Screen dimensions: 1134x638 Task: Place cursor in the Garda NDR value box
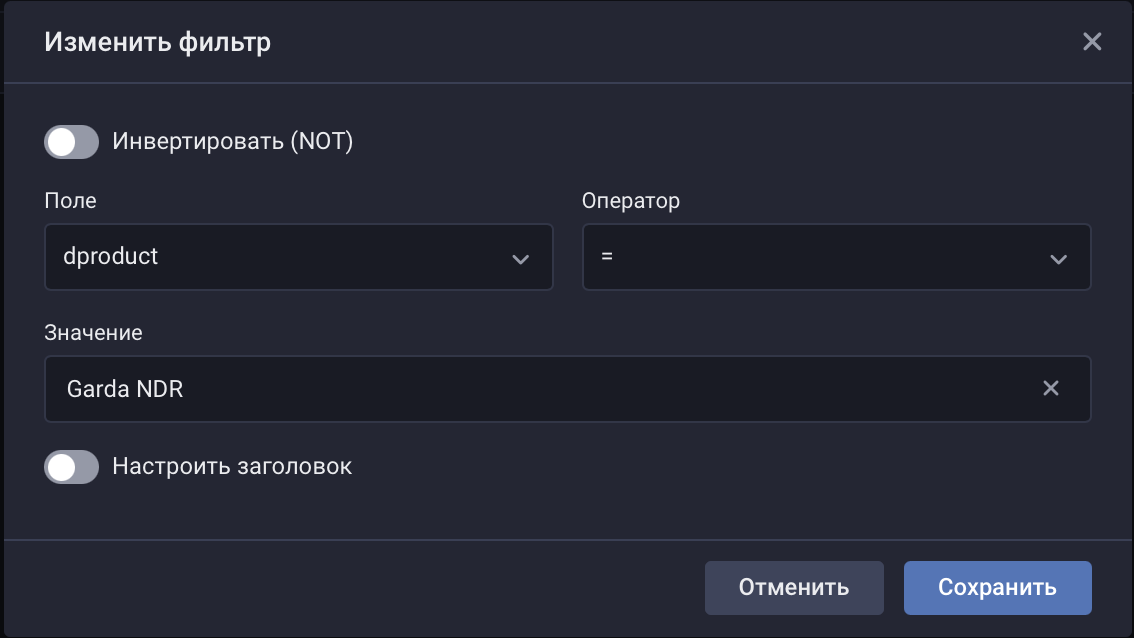tap(500, 388)
